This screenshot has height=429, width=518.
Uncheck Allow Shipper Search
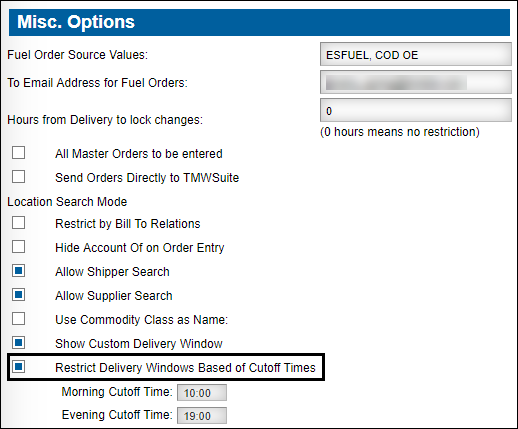pyautogui.click(x=18, y=271)
